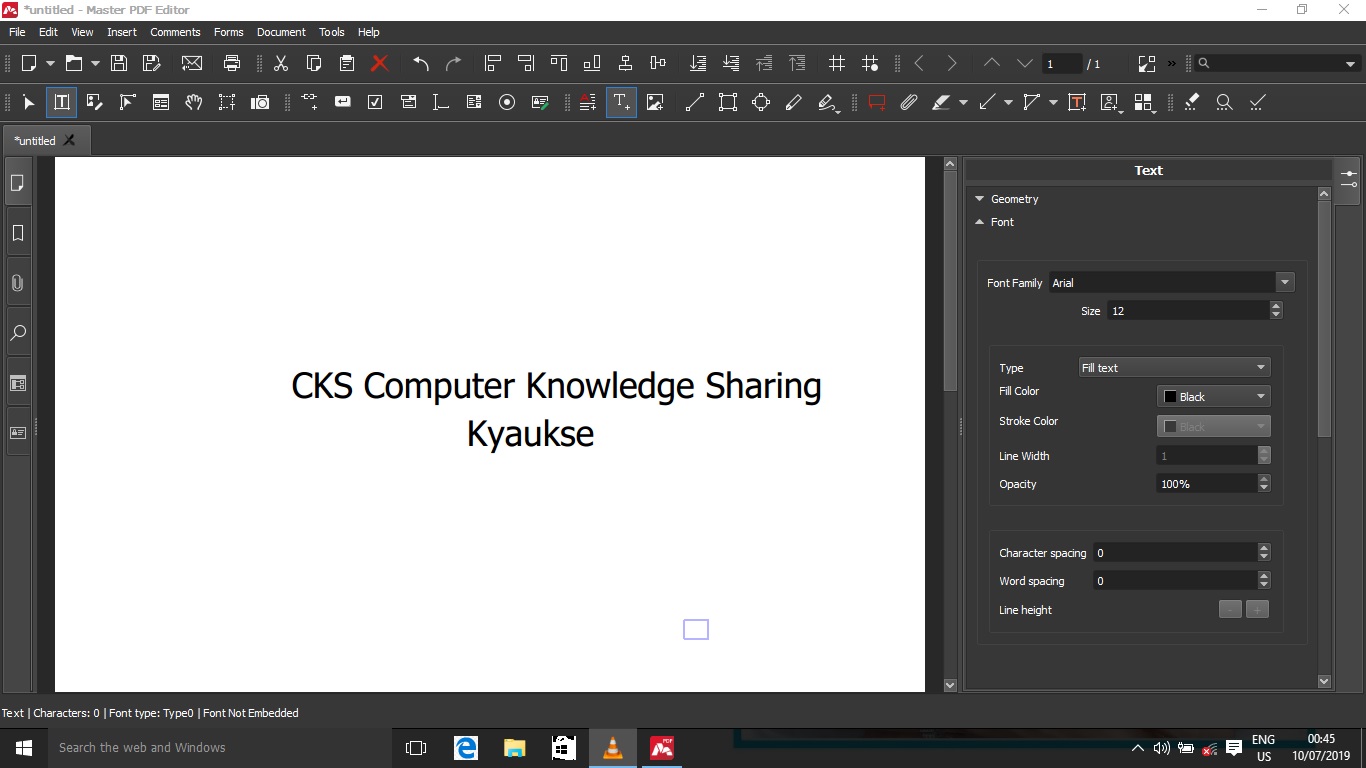1366x768 pixels.
Task: Click the toolbar search box
Action: 1277,63
